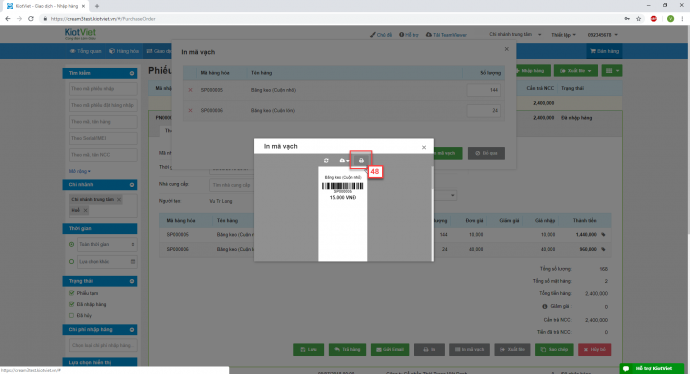The image size is (690, 374).
Task: Click the Bỏ qua button in dialog
Action: [x=486, y=153]
